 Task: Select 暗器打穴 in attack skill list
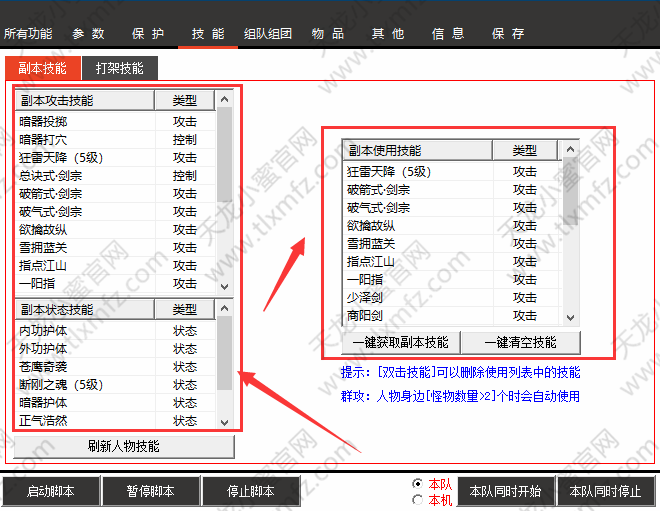(115, 140)
